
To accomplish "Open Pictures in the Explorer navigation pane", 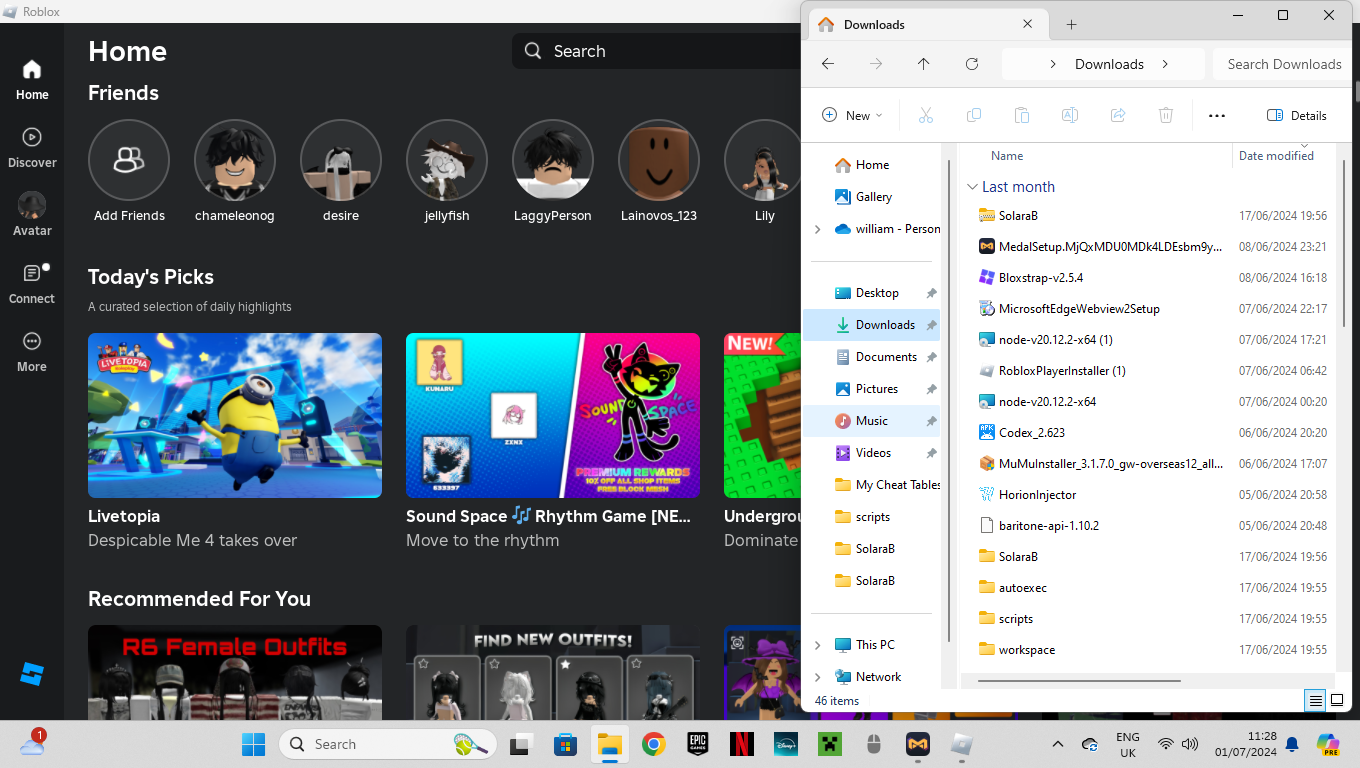I will coord(873,389).
